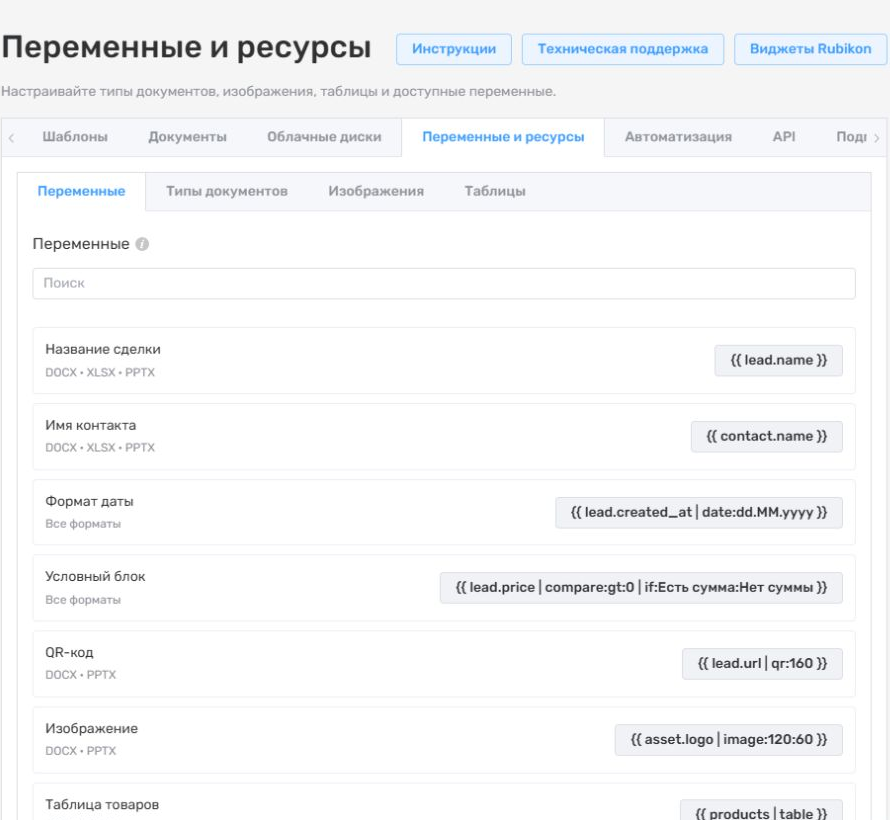Switch to the API tab
This screenshot has width=890, height=820.
click(784, 137)
